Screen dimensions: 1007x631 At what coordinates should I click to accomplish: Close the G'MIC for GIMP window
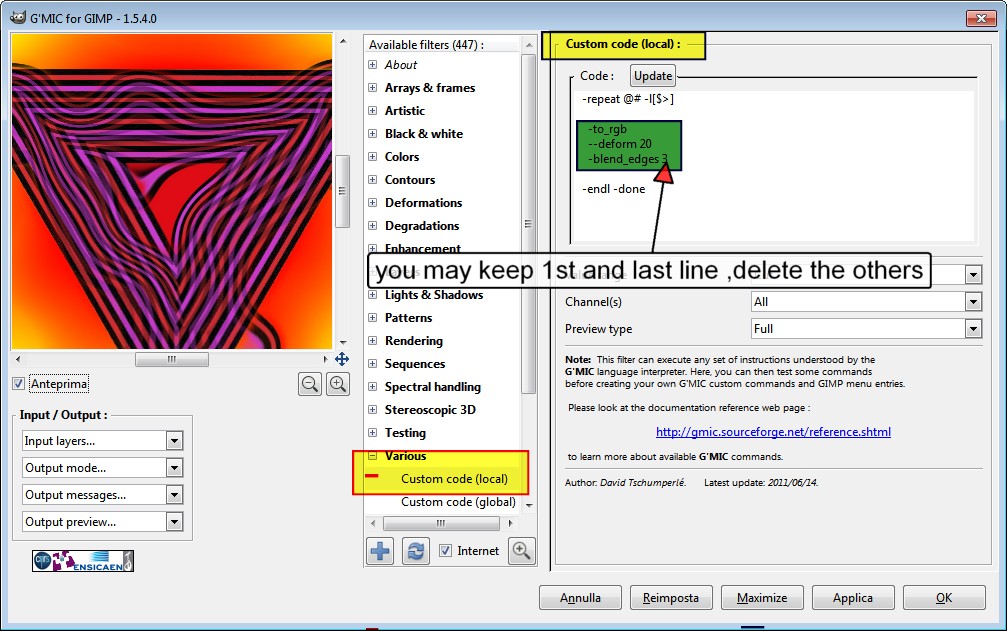pos(981,18)
